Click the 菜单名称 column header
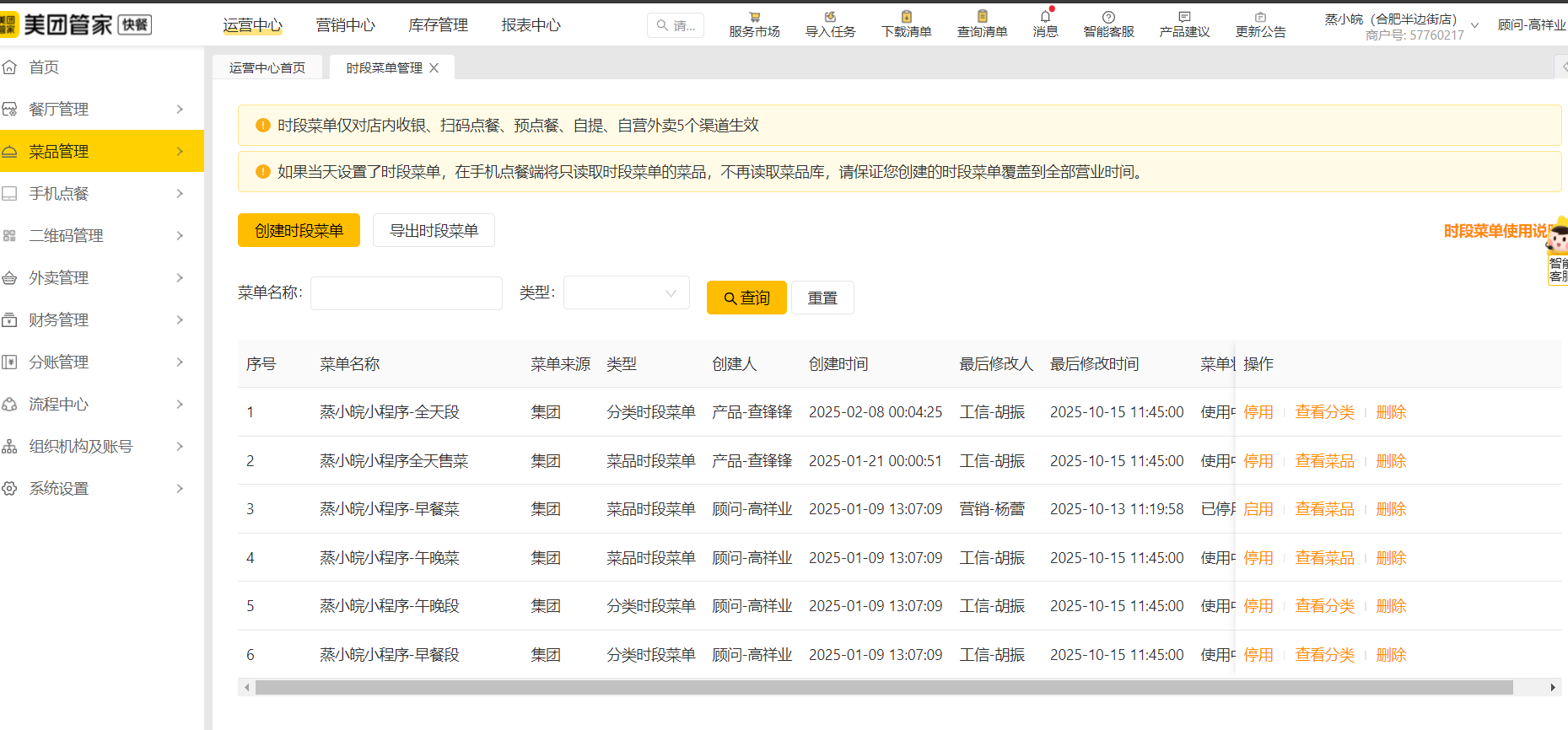The height and width of the screenshot is (730, 1568). (x=350, y=364)
